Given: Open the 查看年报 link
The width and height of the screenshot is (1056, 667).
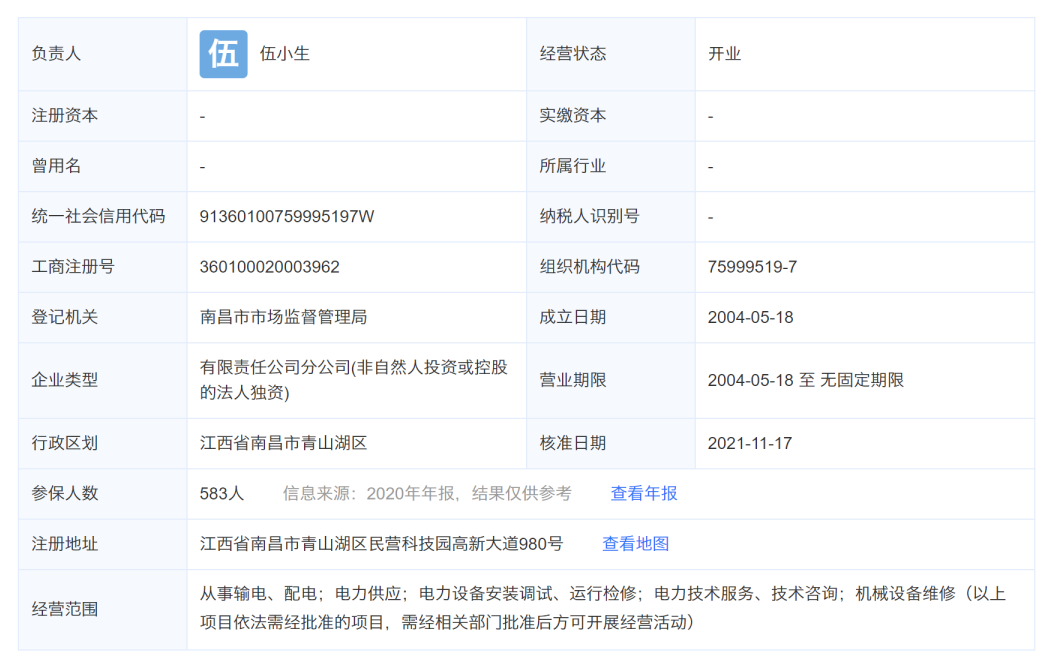Looking at the screenshot, I should pos(644,494).
